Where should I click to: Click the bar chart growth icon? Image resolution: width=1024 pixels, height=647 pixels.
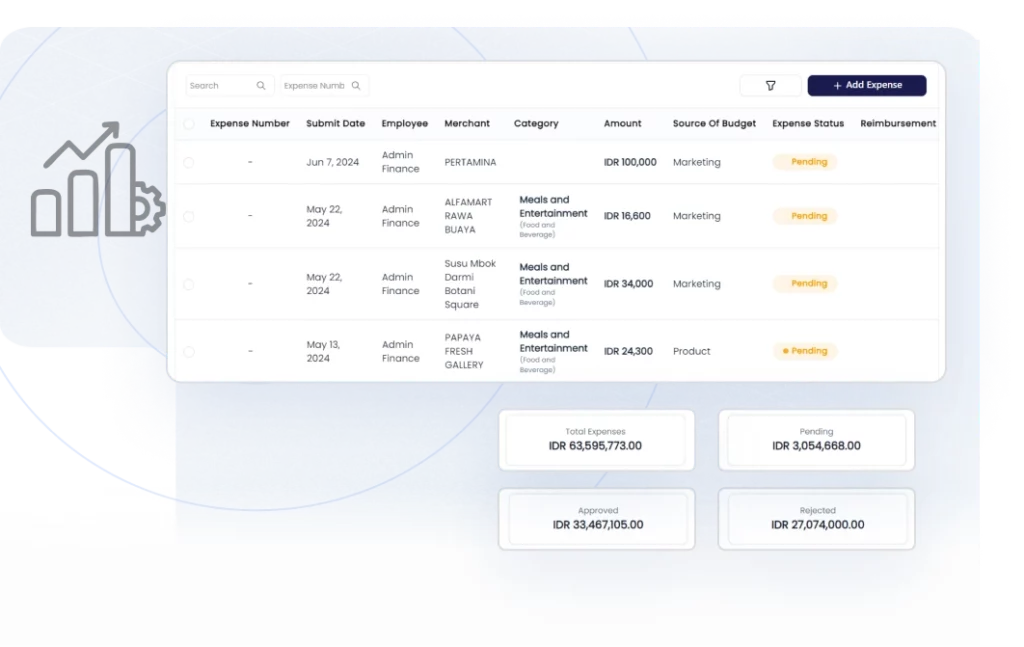click(95, 182)
